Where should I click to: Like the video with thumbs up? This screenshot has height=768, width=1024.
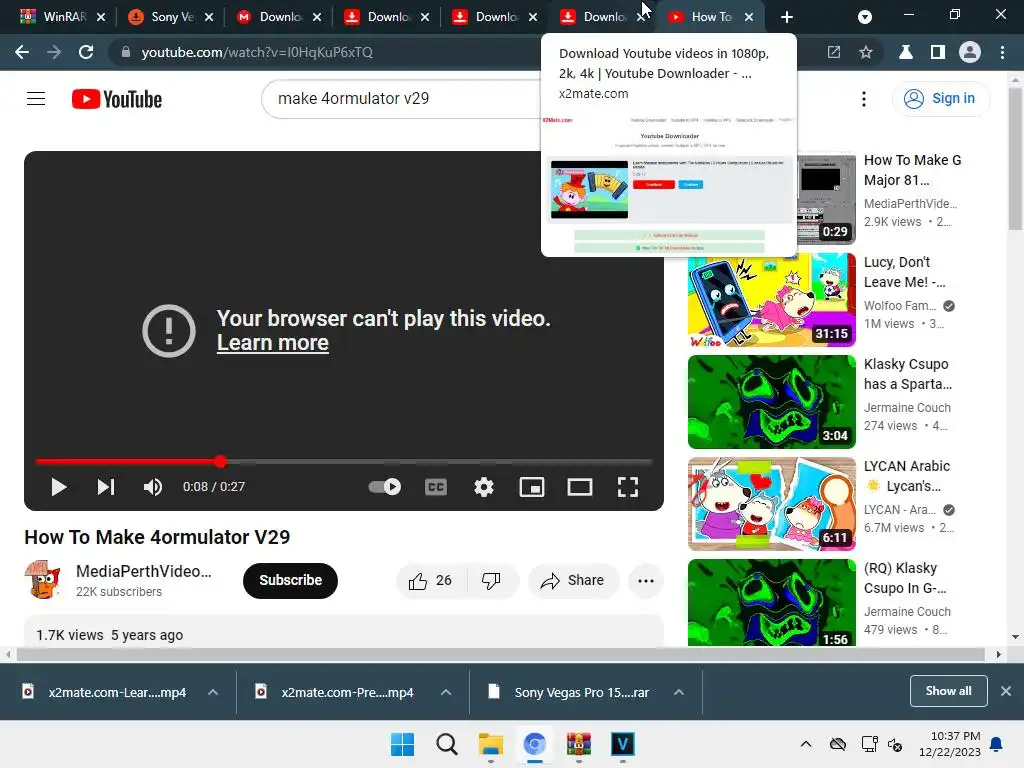(x=430, y=581)
